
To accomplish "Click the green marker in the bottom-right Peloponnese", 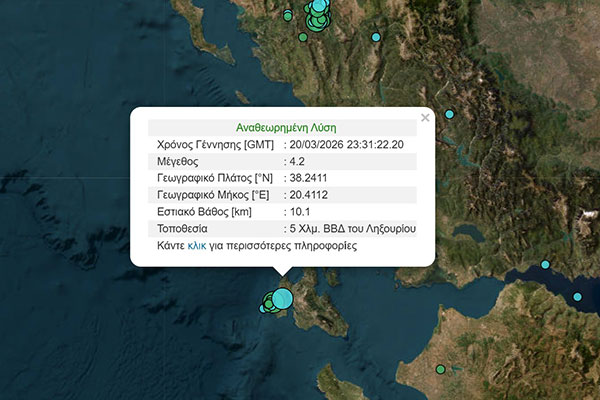I will point(439,370).
